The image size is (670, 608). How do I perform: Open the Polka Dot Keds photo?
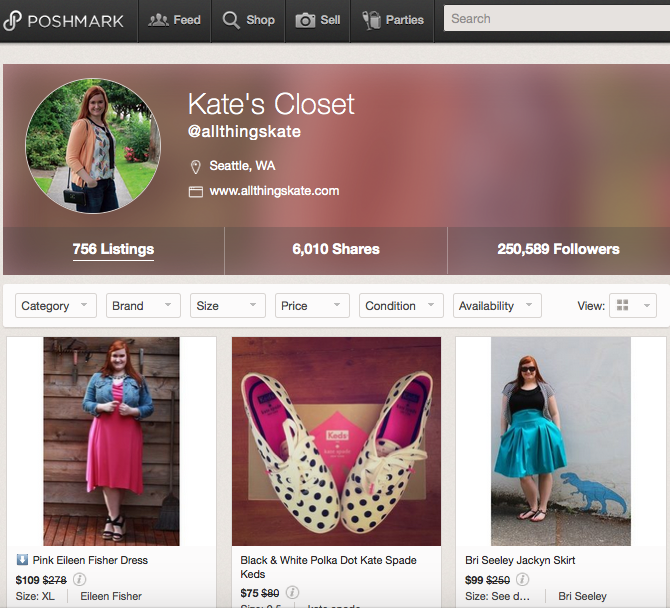click(x=336, y=441)
